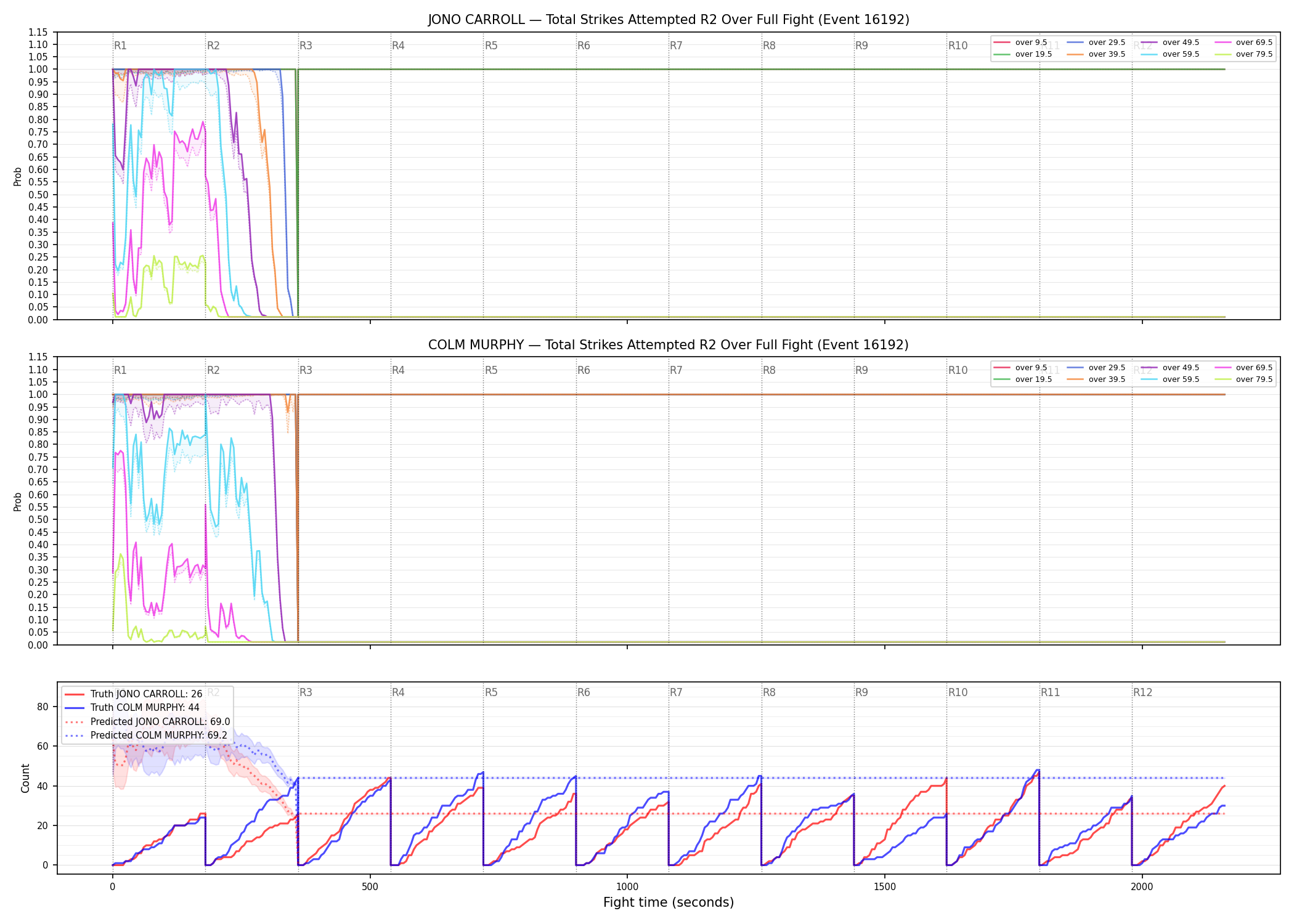Click the 2000 tick label on the x-axis
This screenshot has height=924, width=1294.
[x=1142, y=887]
